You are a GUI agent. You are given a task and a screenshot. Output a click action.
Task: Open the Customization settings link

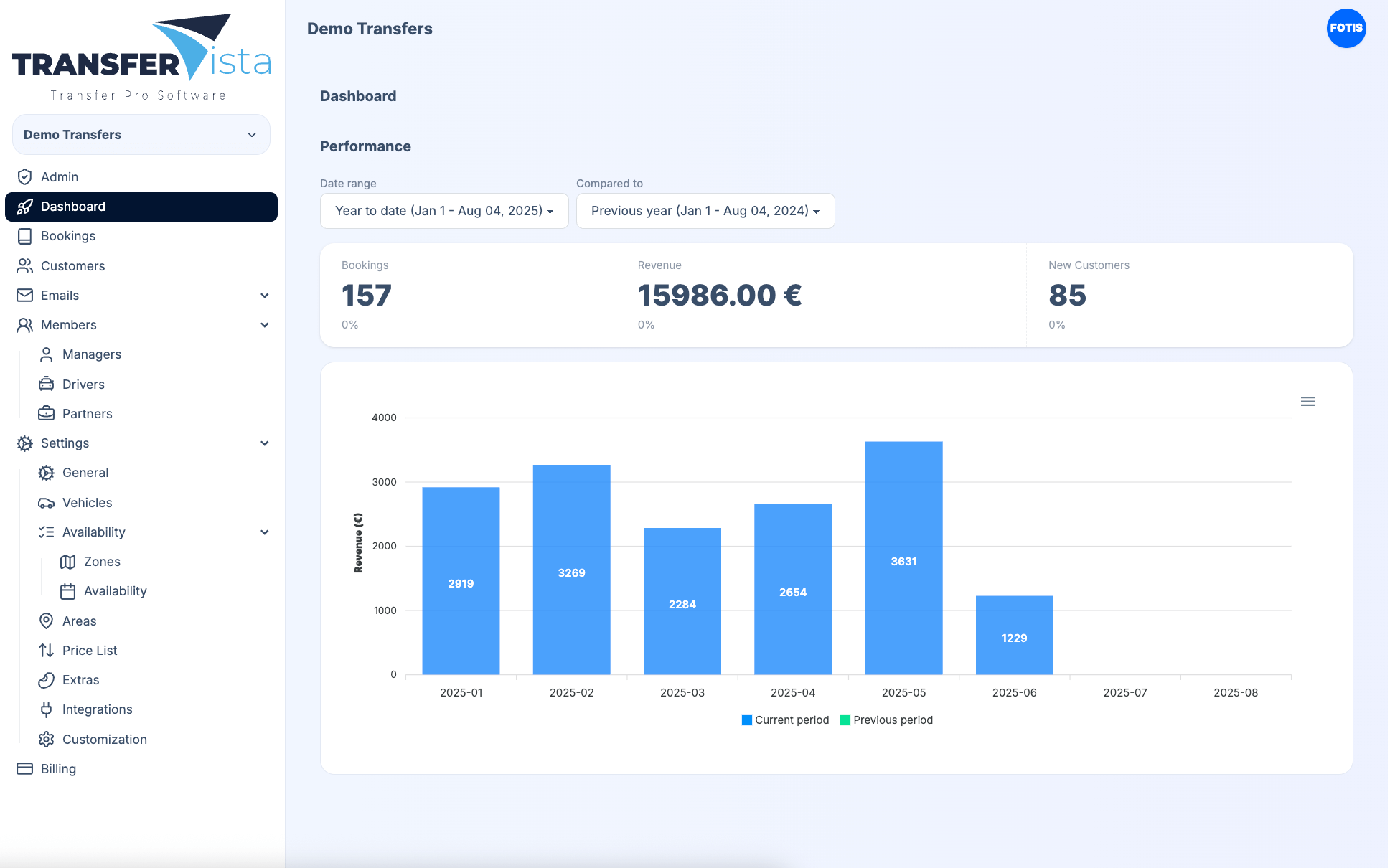pyautogui.click(x=105, y=740)
